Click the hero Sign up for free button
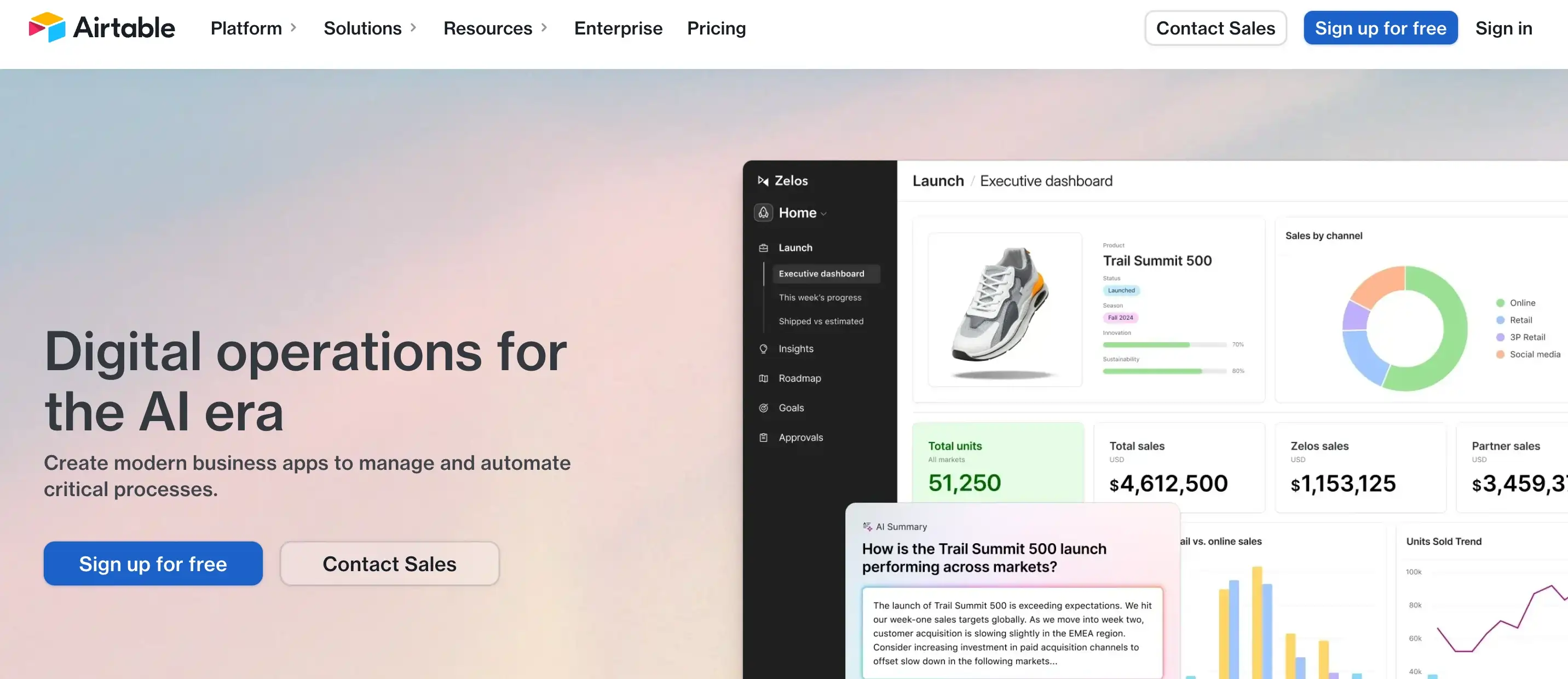Screen dimensions: 1568x679 (x=153, y=564)
